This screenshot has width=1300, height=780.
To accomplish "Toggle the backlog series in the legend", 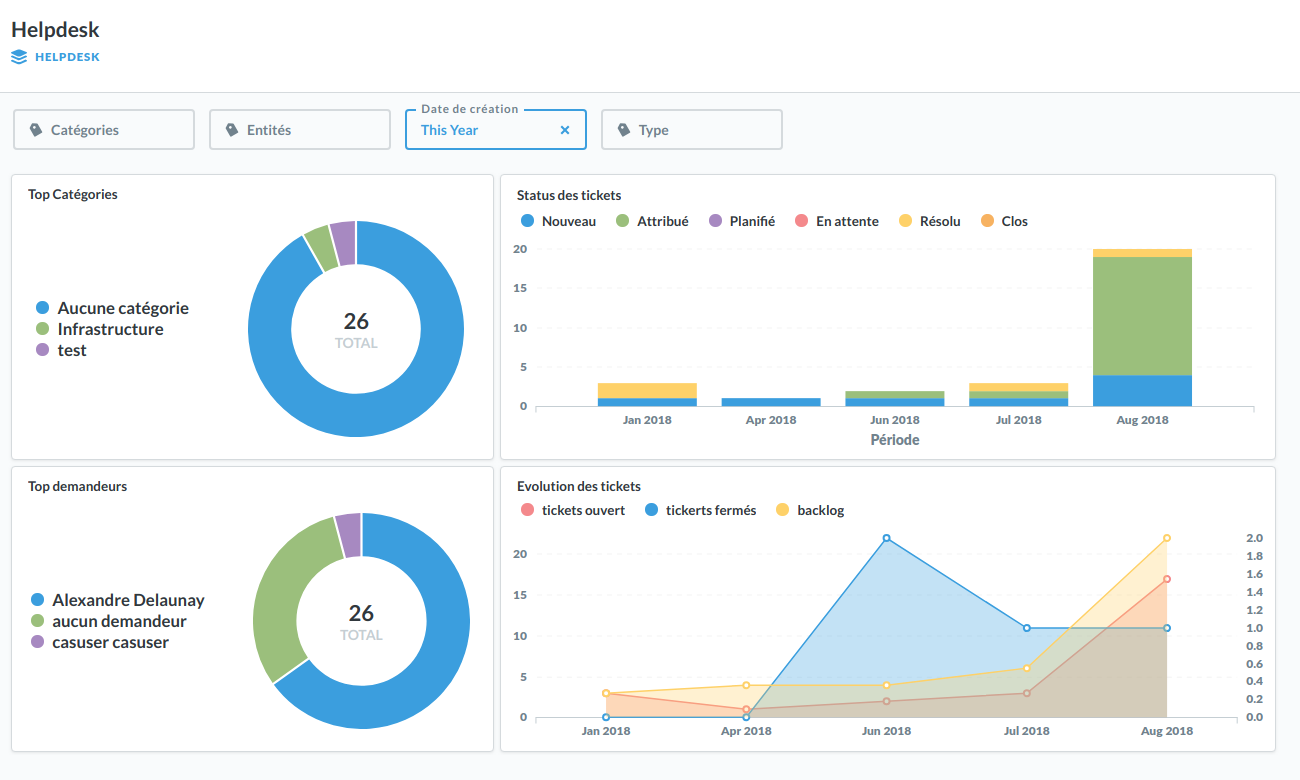I will (810, 510).
